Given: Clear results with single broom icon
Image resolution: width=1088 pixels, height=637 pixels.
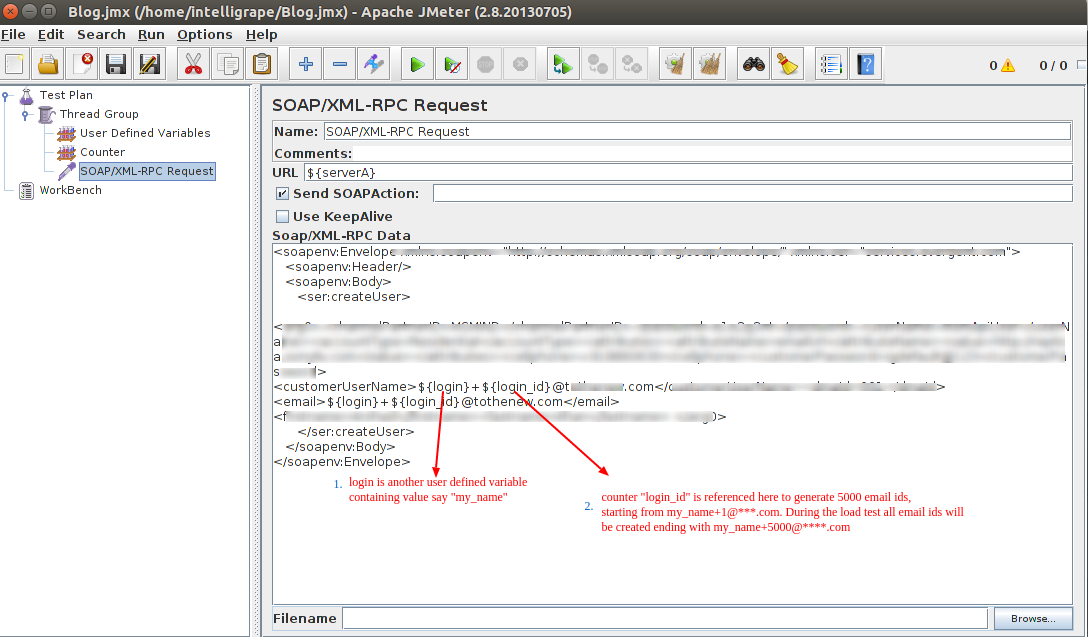Looking at the screenshot, I should 675,65.
